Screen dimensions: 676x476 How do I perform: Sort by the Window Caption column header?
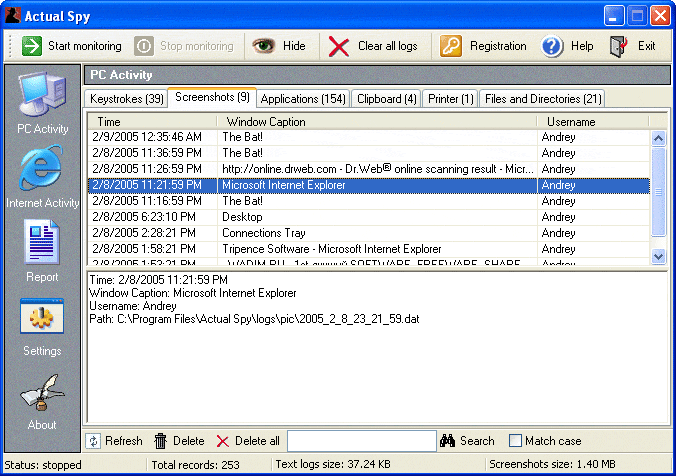pos(377,122)
